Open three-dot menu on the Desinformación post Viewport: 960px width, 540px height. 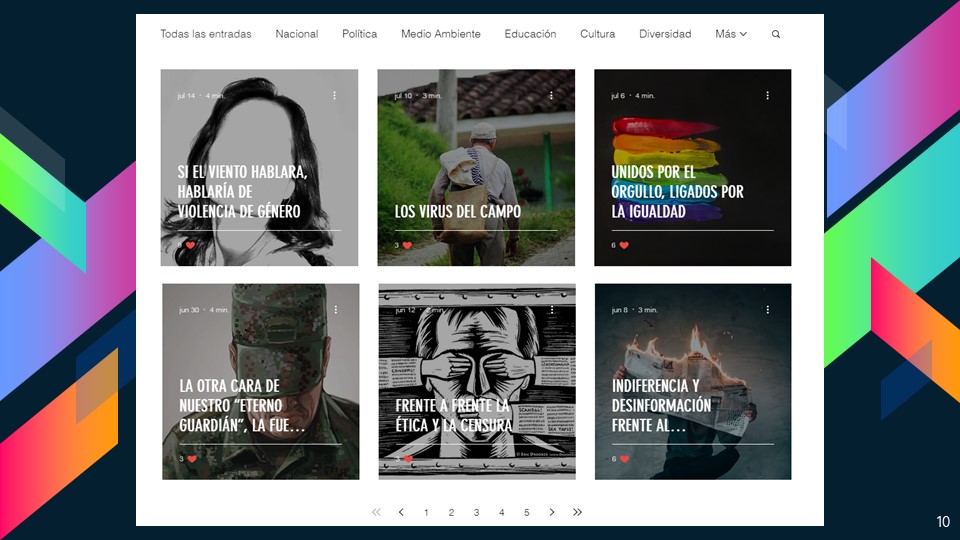click(768, 310)
